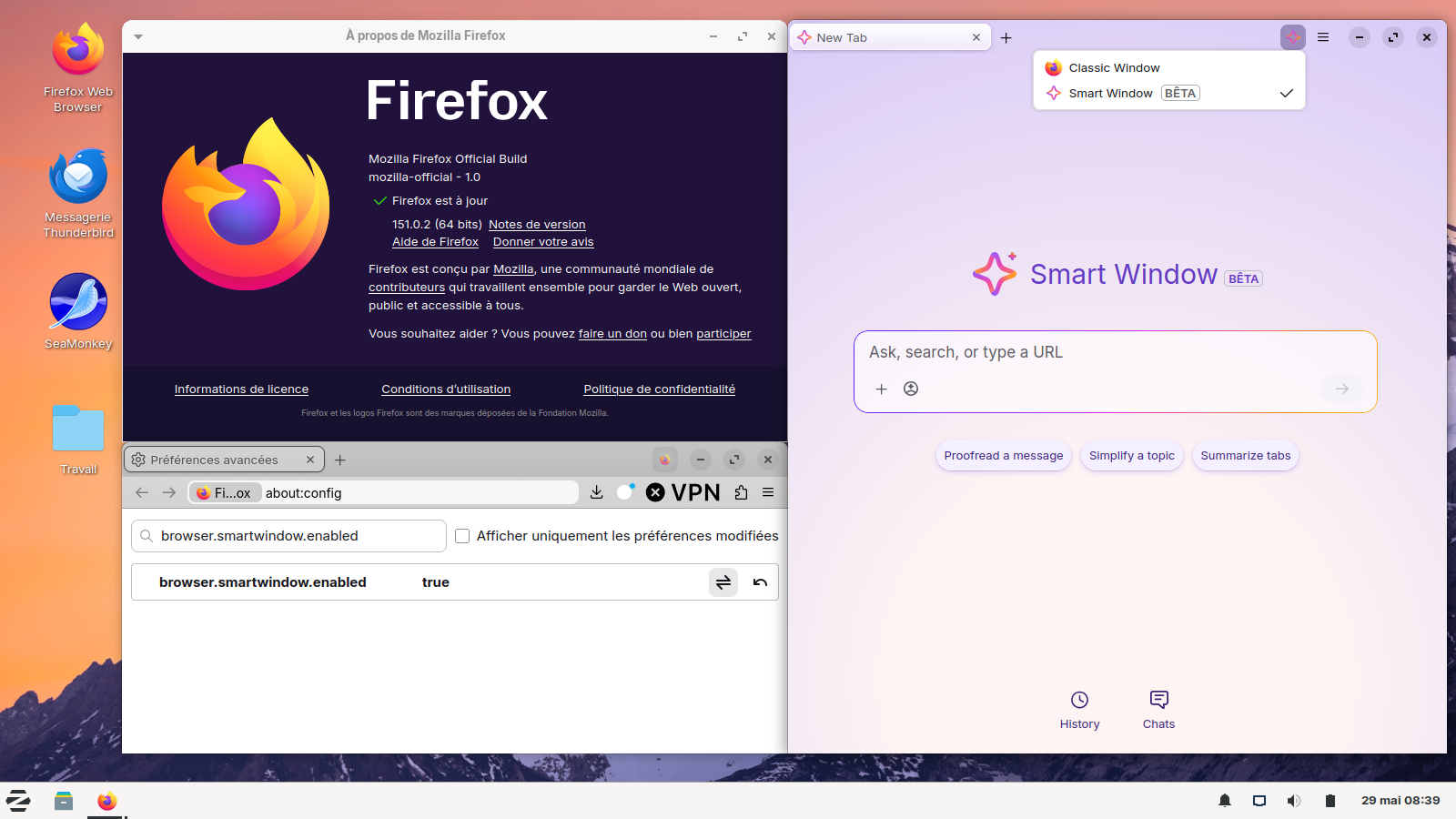Open a new tab in the Smart Window
The height and width of the screenshot is (819, 1456).
pyautogui.click(x=1006, y=37)
